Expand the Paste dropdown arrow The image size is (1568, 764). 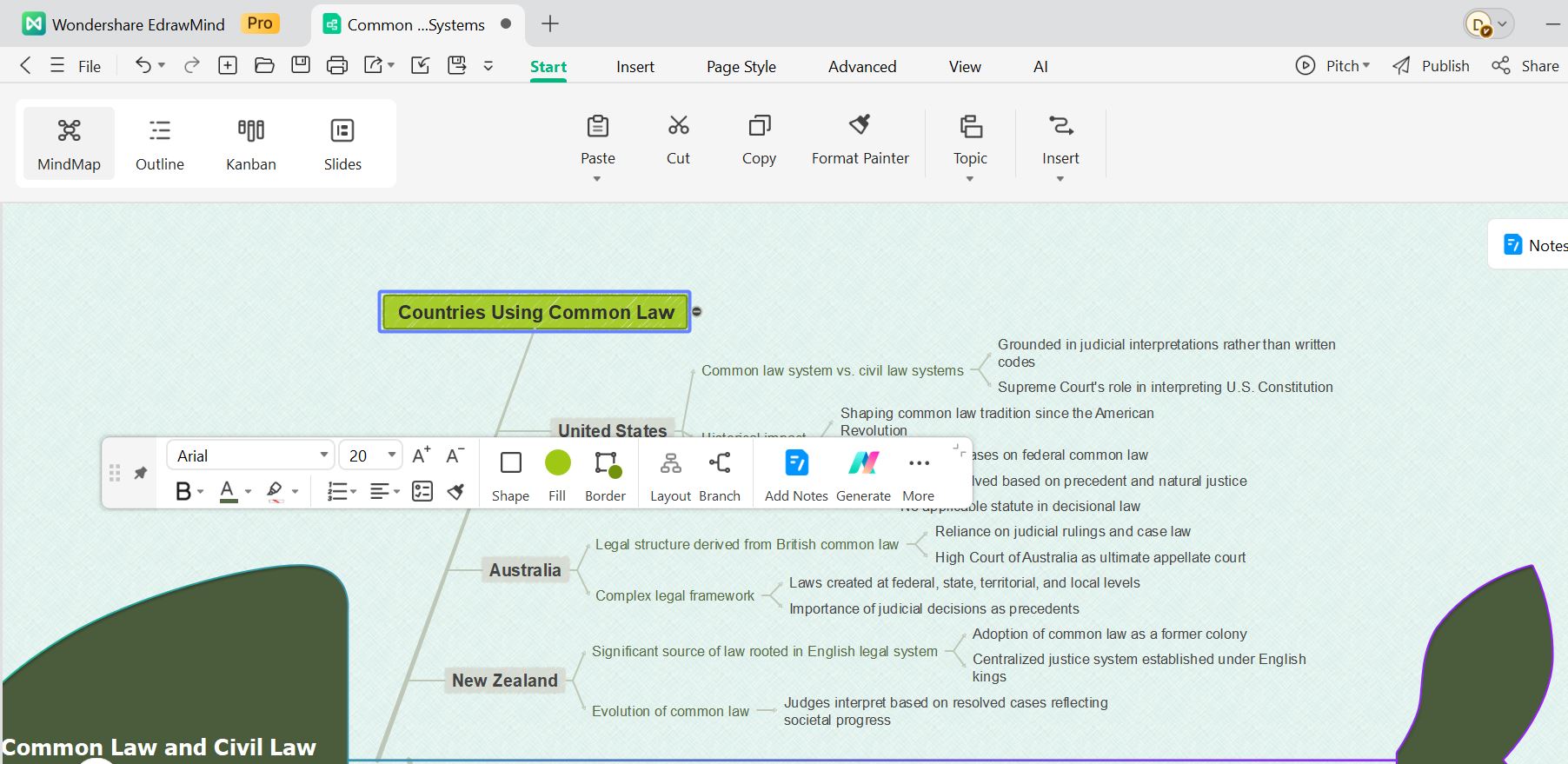point(597,179)
